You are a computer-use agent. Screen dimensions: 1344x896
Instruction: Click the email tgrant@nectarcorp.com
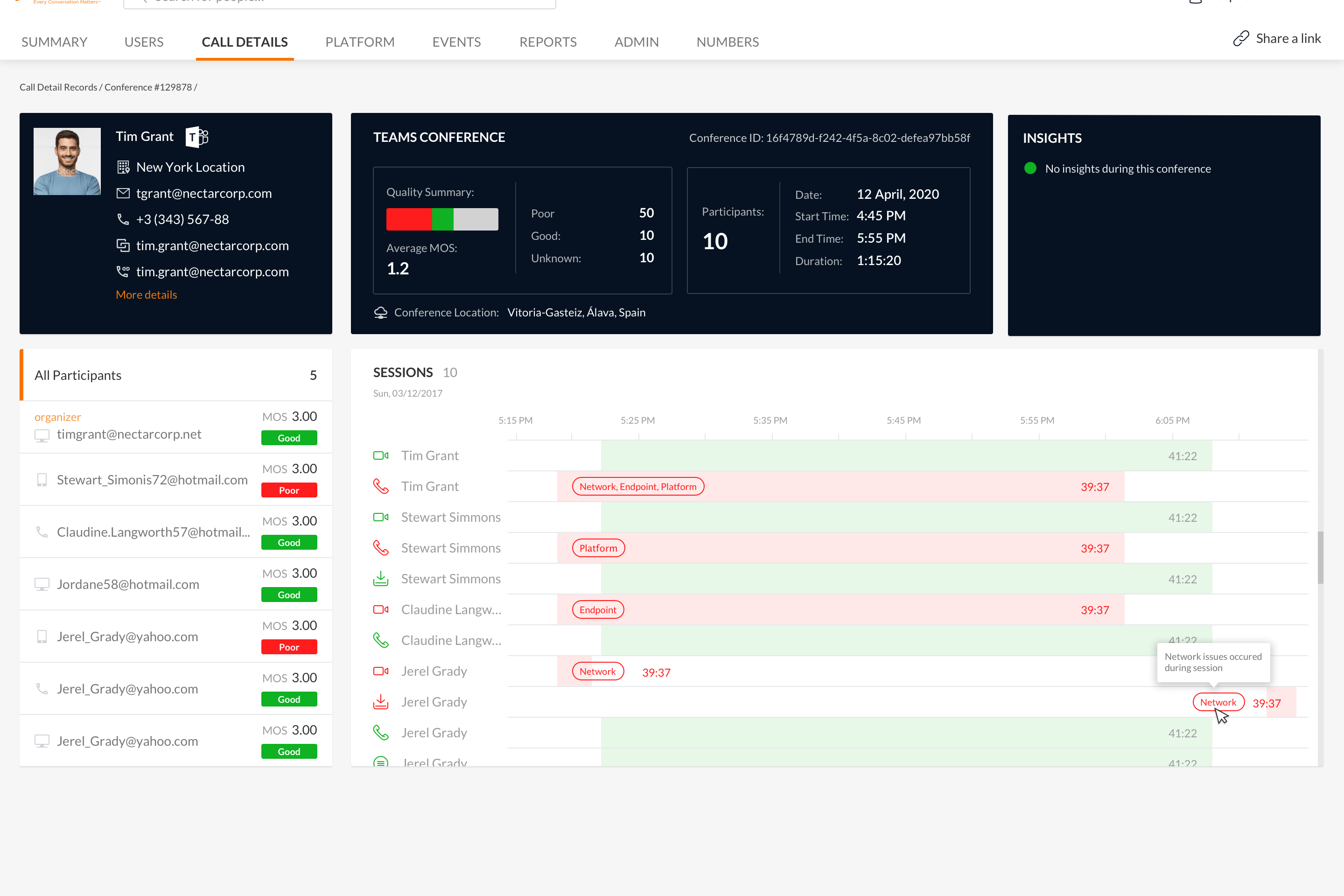click(x=204, y=193)
